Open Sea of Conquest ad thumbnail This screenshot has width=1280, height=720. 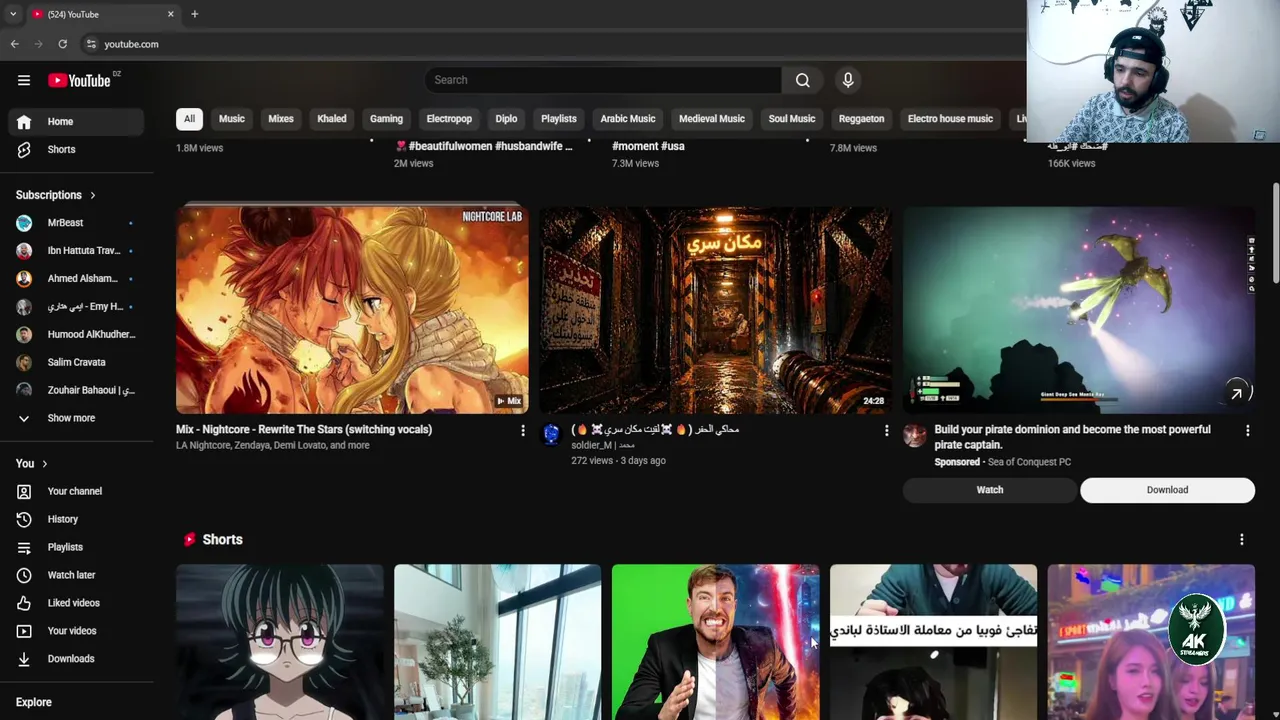[1079, 310]
